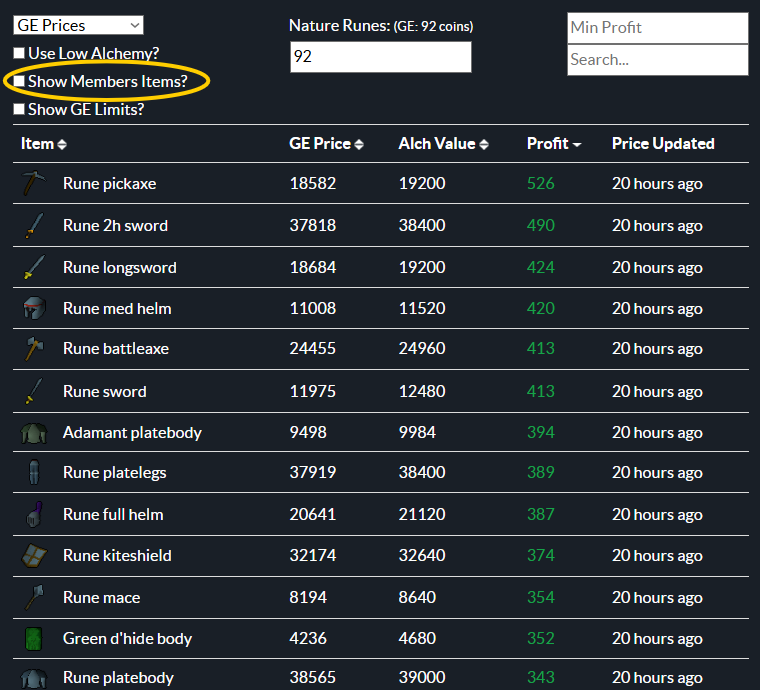
Task: Click the Green d'hide body icon
Action: pos(34,639)
